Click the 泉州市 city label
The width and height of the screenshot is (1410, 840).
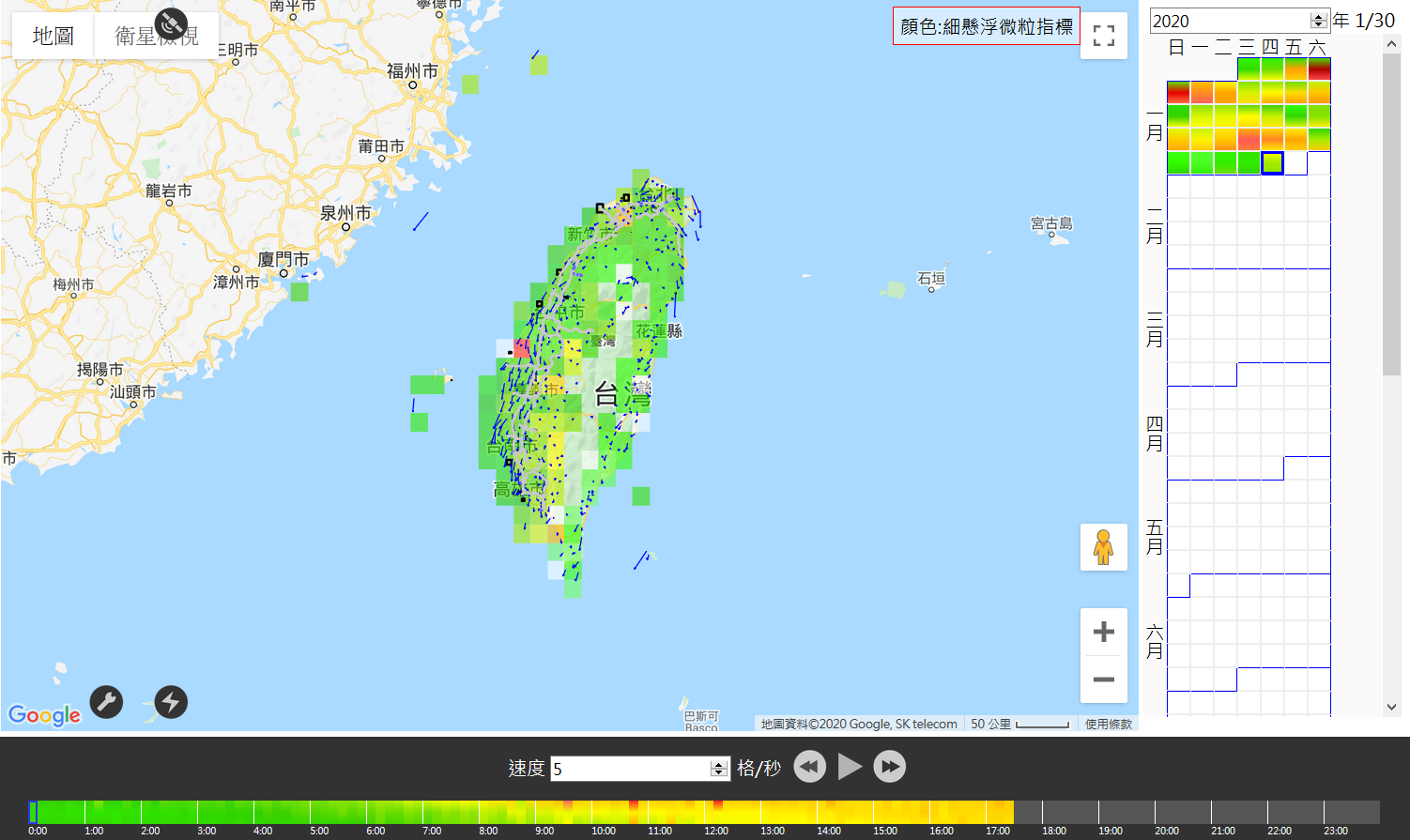point(345,213)
